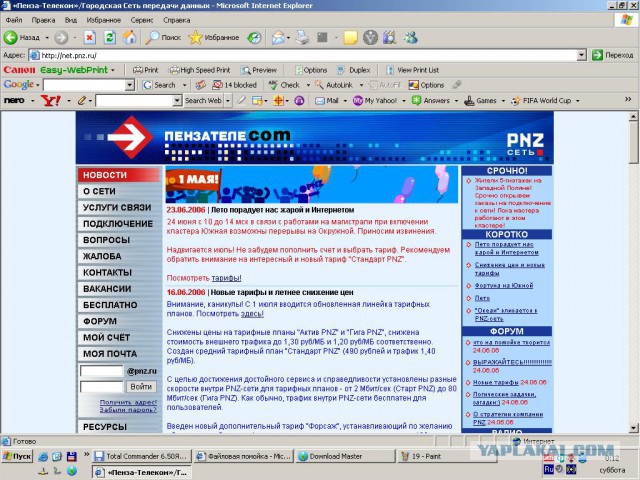This screenshot has height=480, width=640.
Task: Open the Пуск Start button
Action: click(x=17, y=456)
